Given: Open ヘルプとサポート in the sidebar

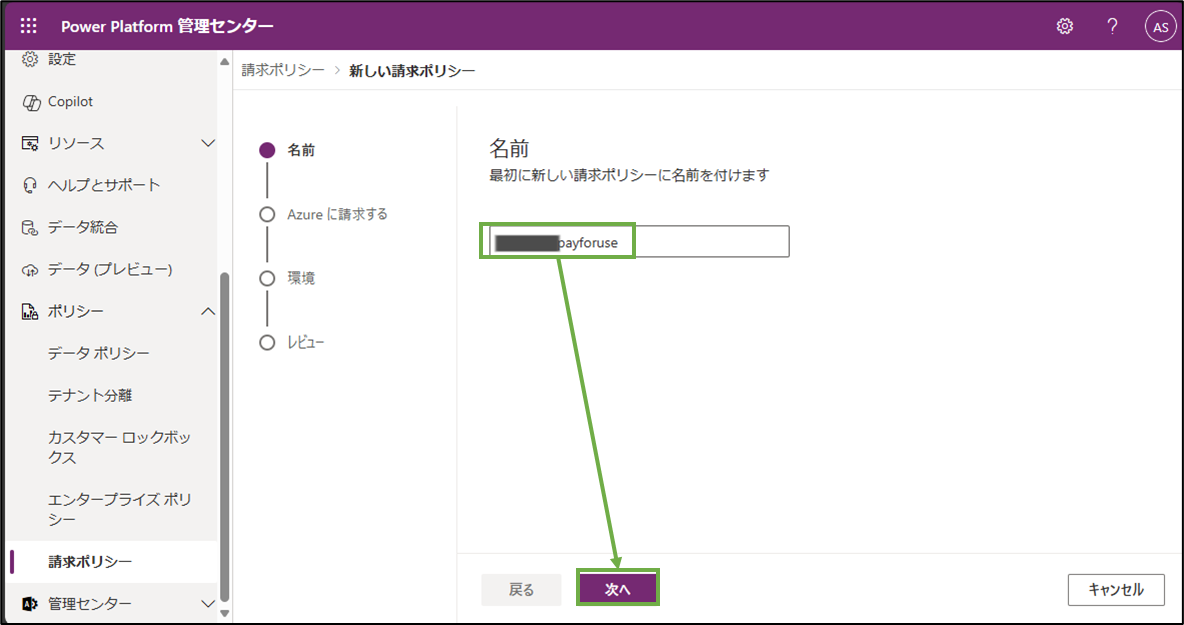Looking at the screenshot, I should 104,186.
